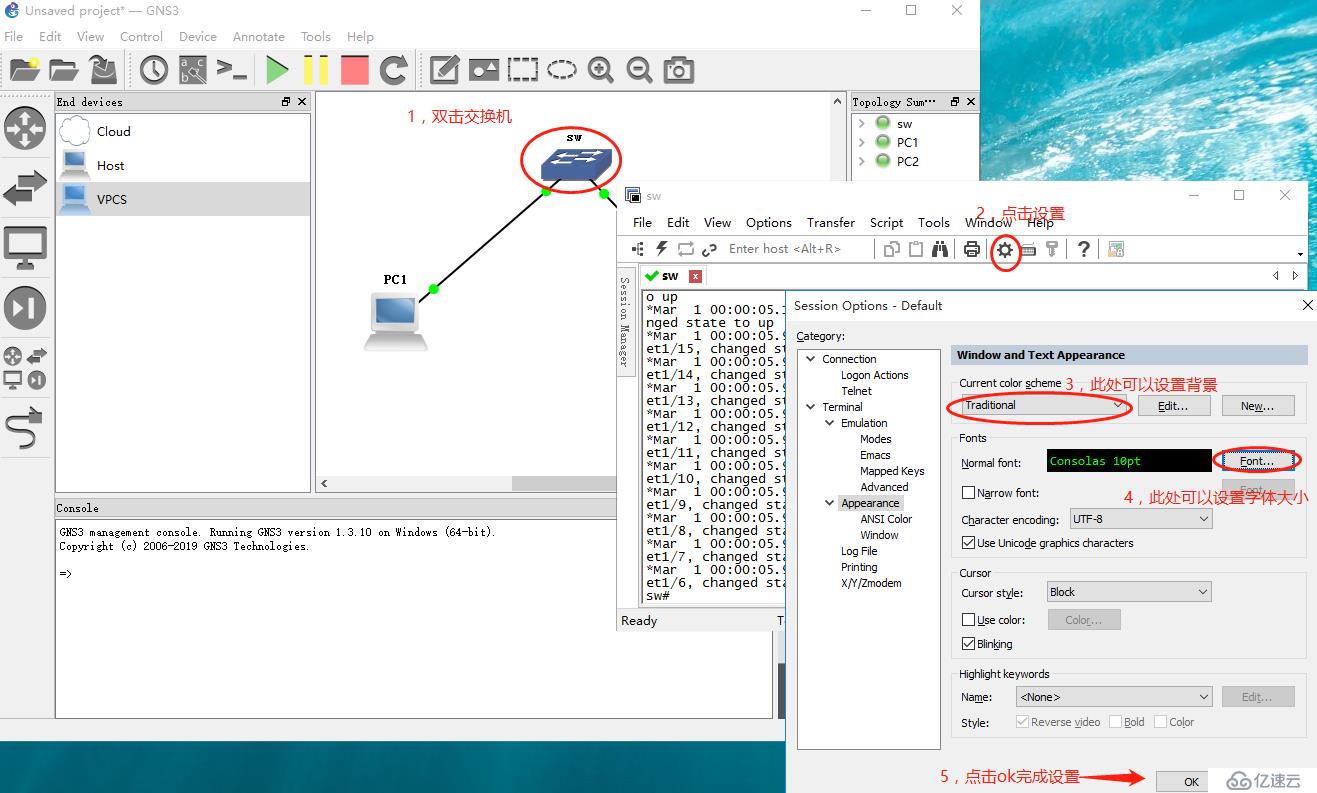Click Zoom out magnifier icon in GNS3

point(640,69)
